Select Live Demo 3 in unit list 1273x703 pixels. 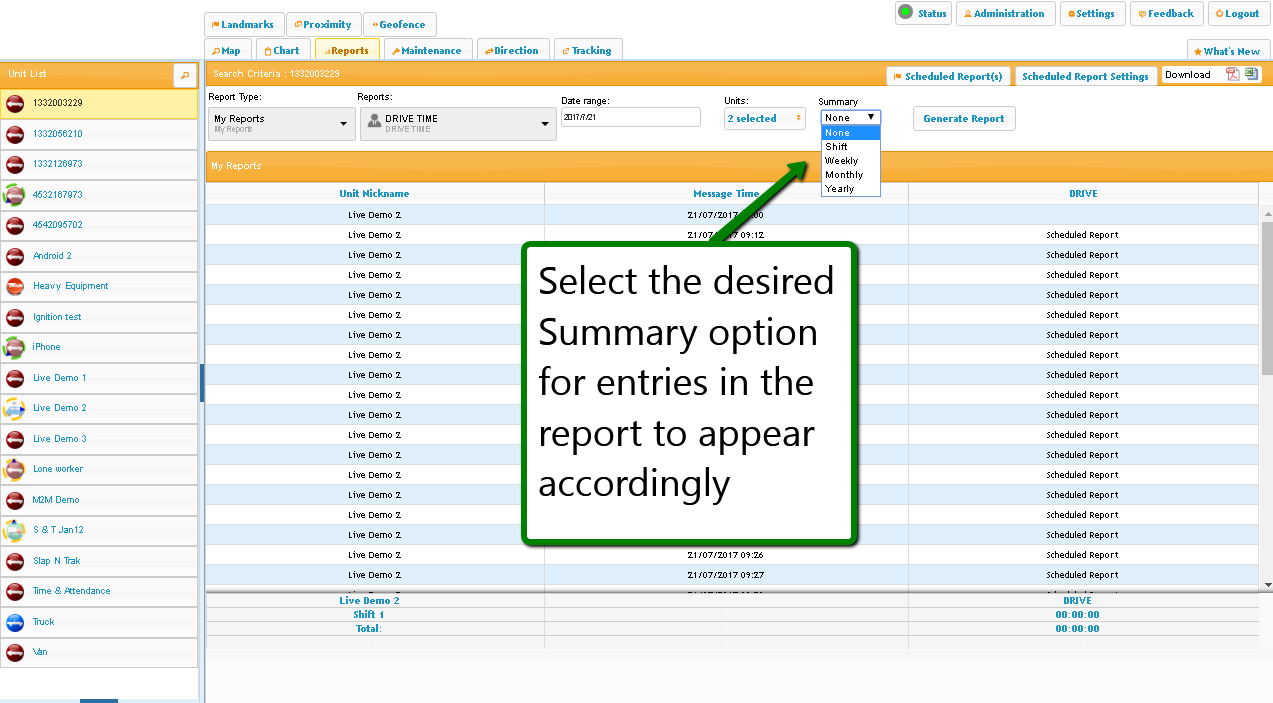60,439
